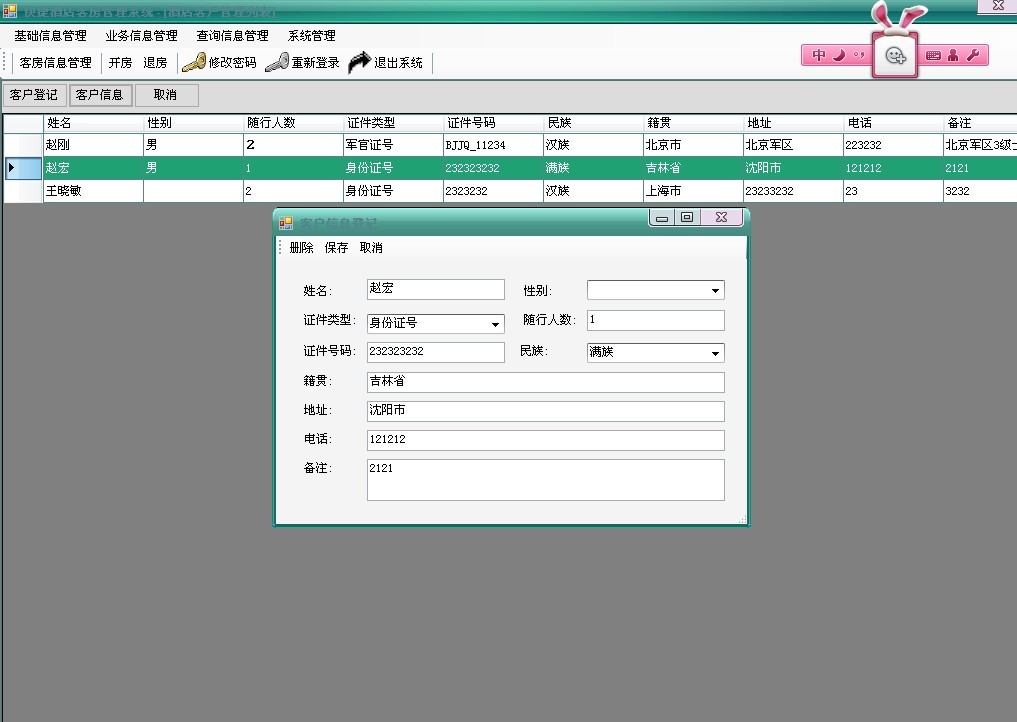Screen dimensions: 1017x722
Task: Click the wrench settings icon in IME bar
Action: point(972,56)
